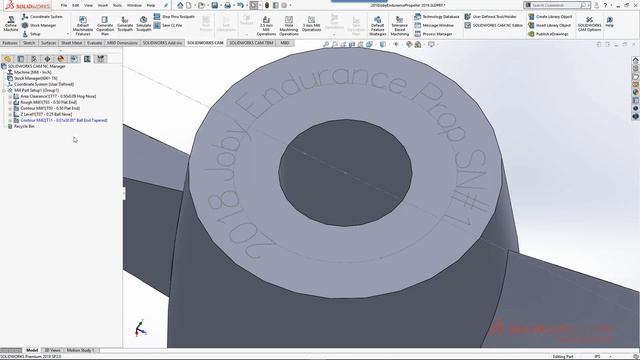This screenshot has height=360, width=640.
Task: Switch to the Sketch tab
Action: pos(29,43)
